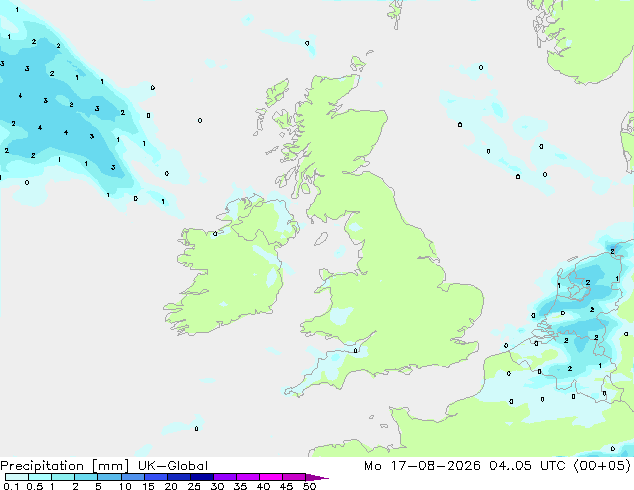Click the '25' legend label
Image resolution: width=634 pixels, height=490 pixels.
194,486
